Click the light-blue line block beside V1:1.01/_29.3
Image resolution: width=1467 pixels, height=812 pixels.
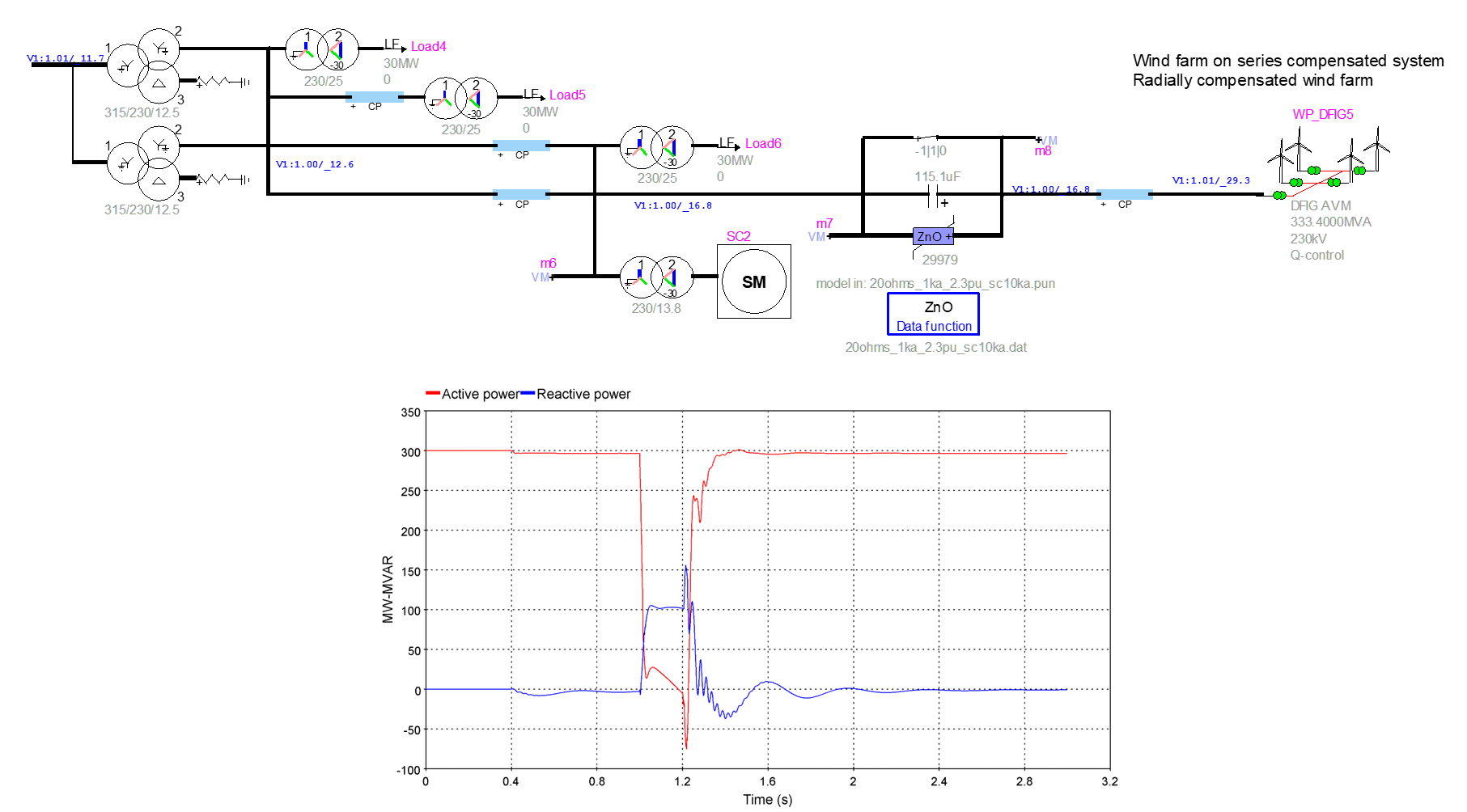pos(1124,194)
